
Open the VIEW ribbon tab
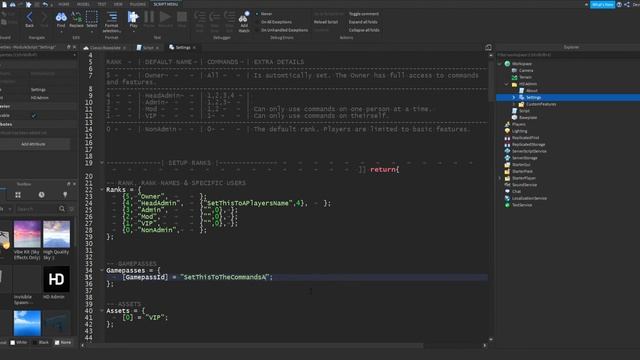click(x=118, y=4)
